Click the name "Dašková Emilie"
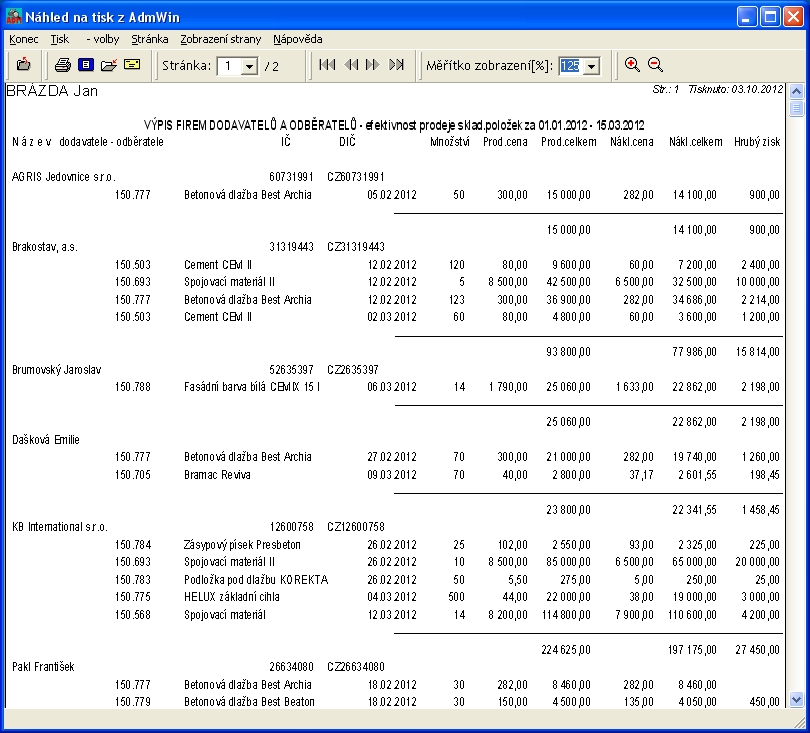Screen dimensions: 810x733 pos(46,440)
